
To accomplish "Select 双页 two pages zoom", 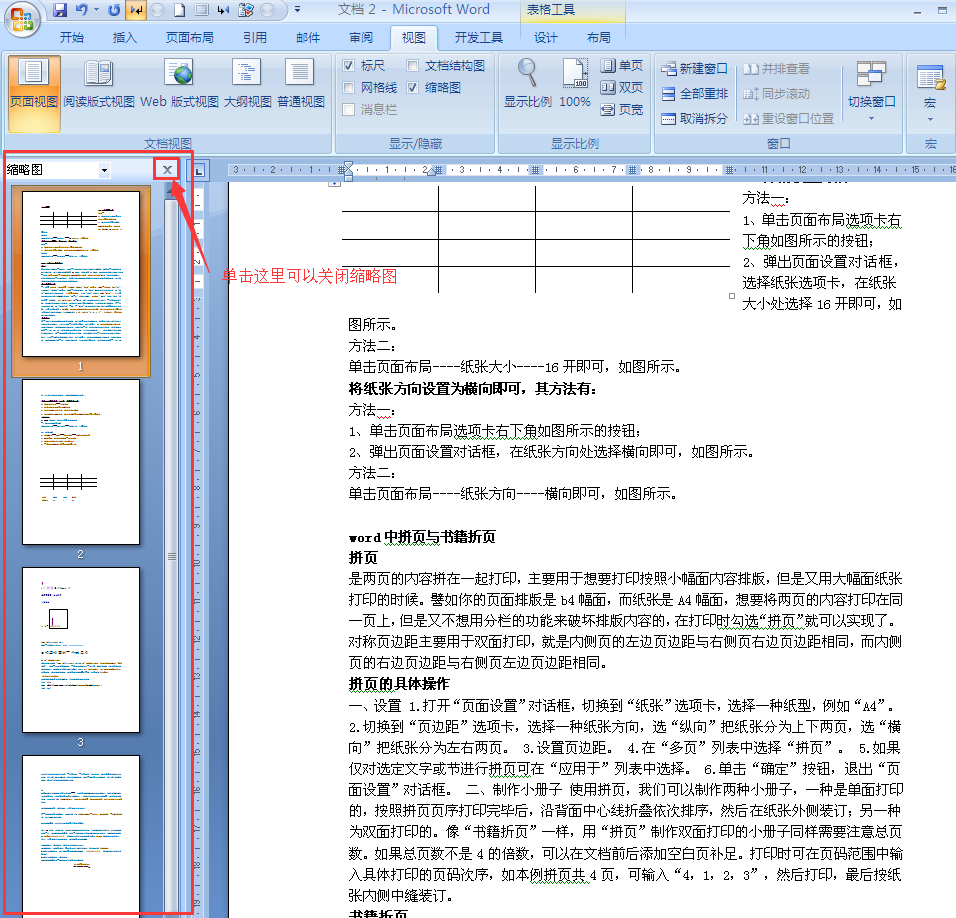I will 622,88.
